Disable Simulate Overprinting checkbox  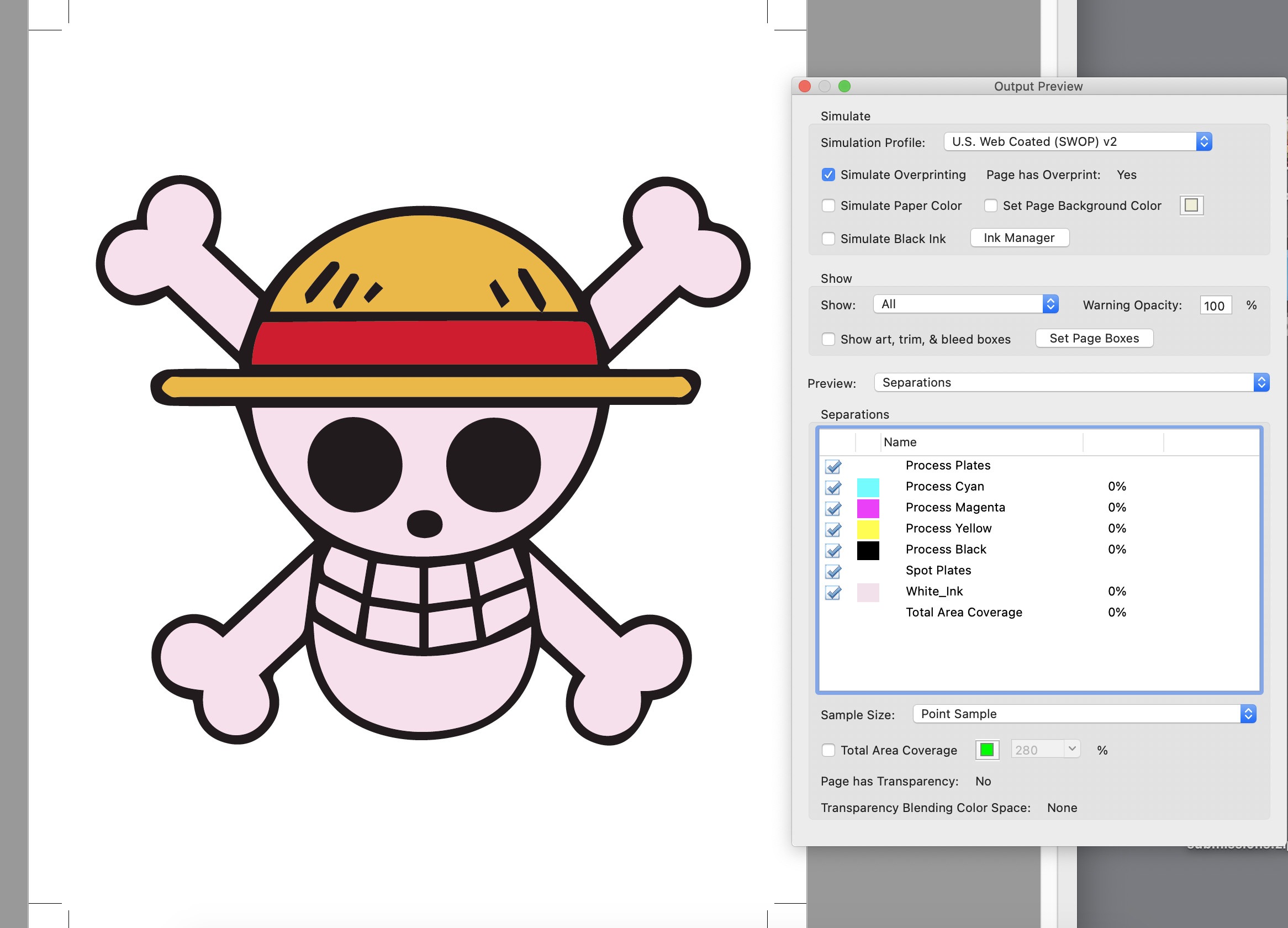pos(828,175)
